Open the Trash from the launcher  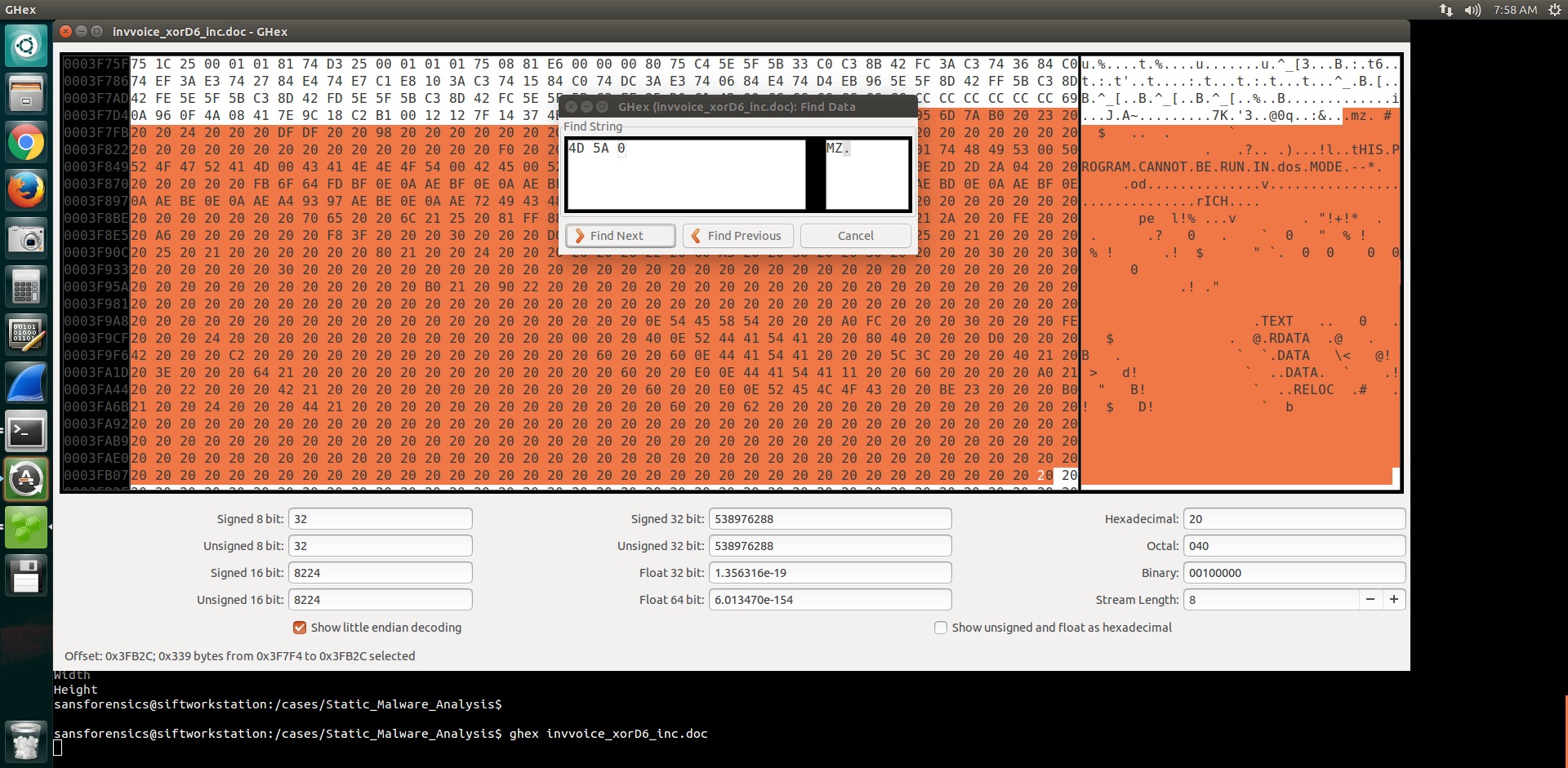[x=26, y=741]
